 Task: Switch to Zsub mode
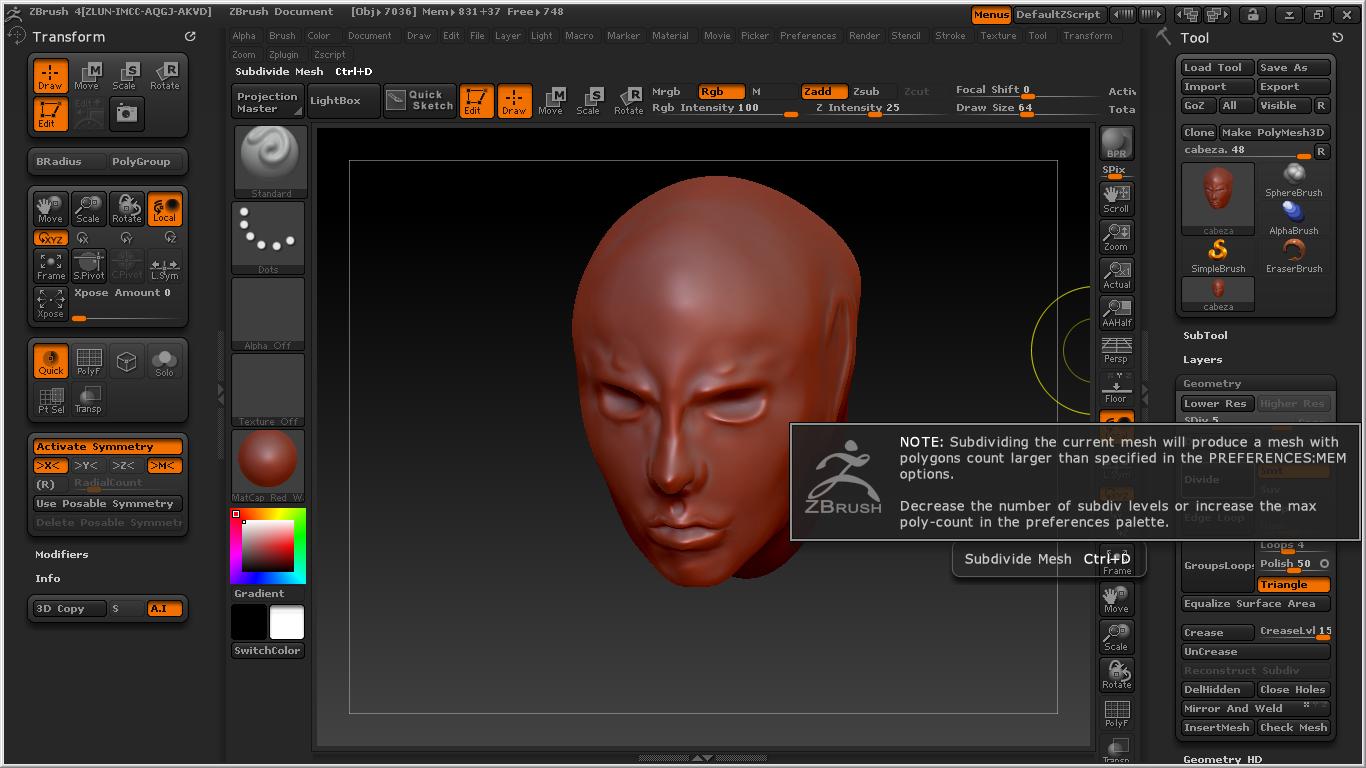click(x=867, y=92)
